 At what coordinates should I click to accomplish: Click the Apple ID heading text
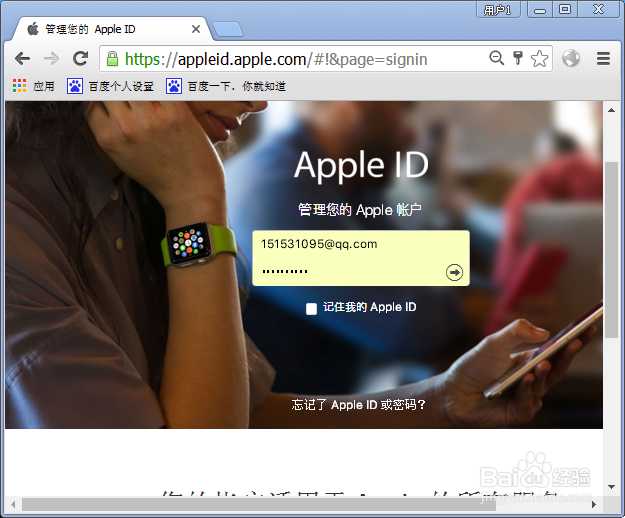[x=361, y=165]
